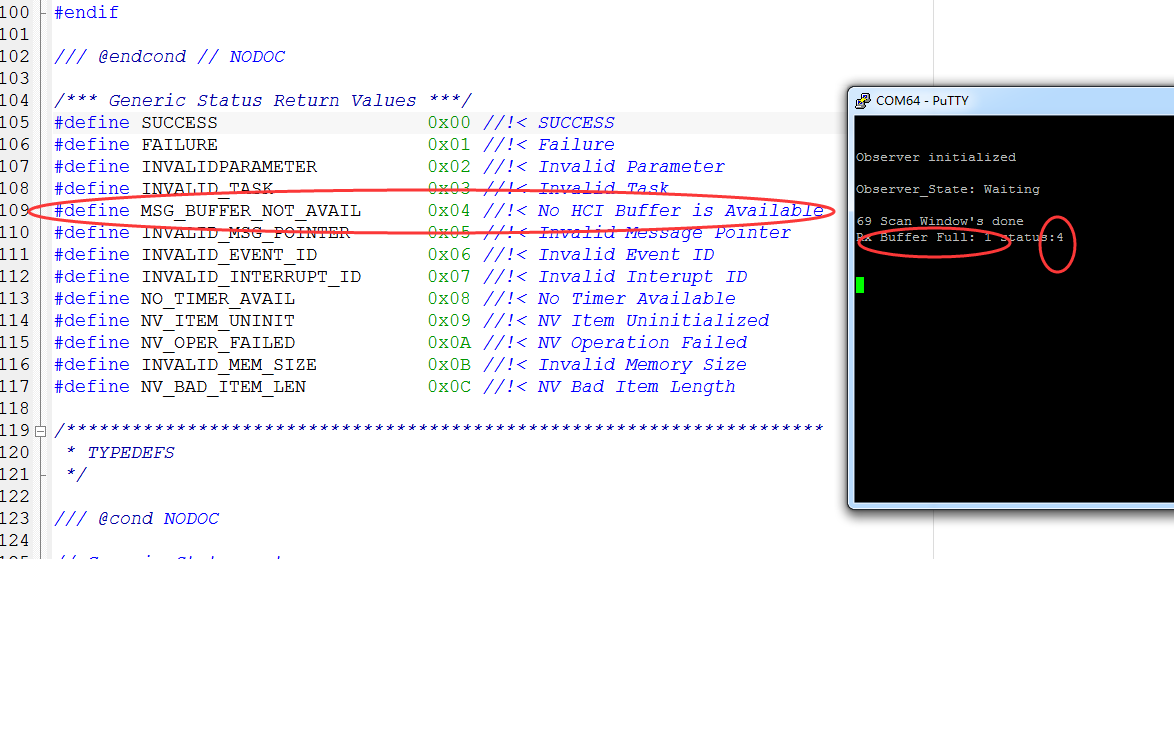Click 'Generic Status Return Values' comment header
Viewport: 1174px width, 755px height.
pos(262,100)
